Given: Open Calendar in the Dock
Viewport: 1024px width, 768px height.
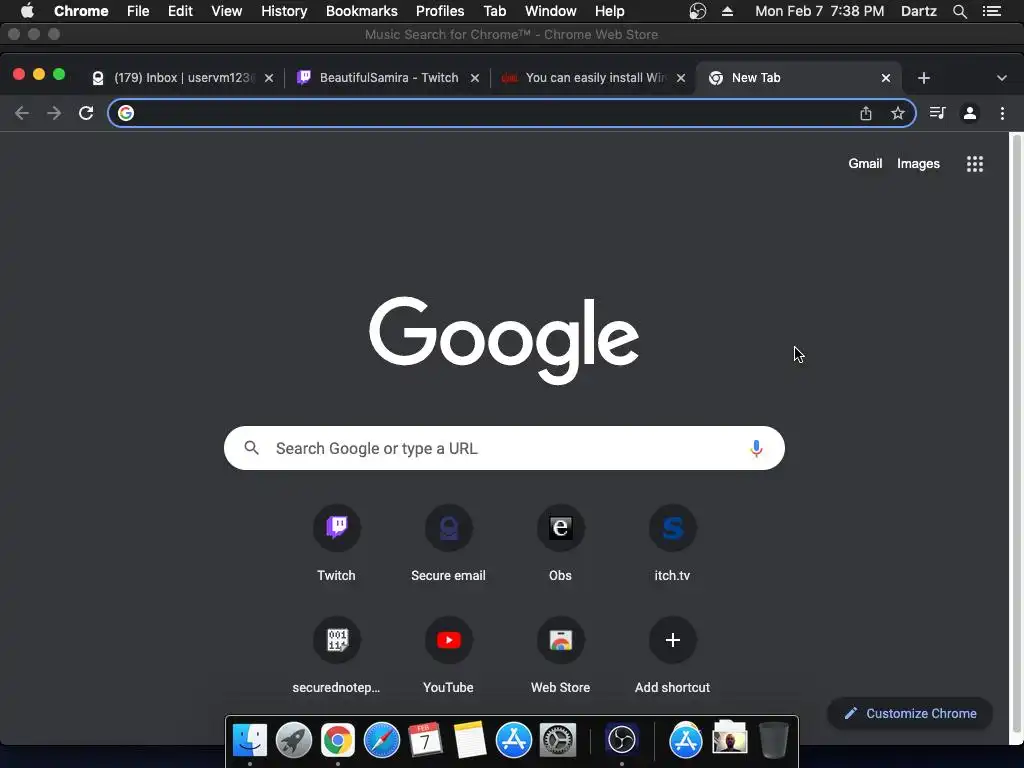Looking at the screenshot, I should pos(425,740).
